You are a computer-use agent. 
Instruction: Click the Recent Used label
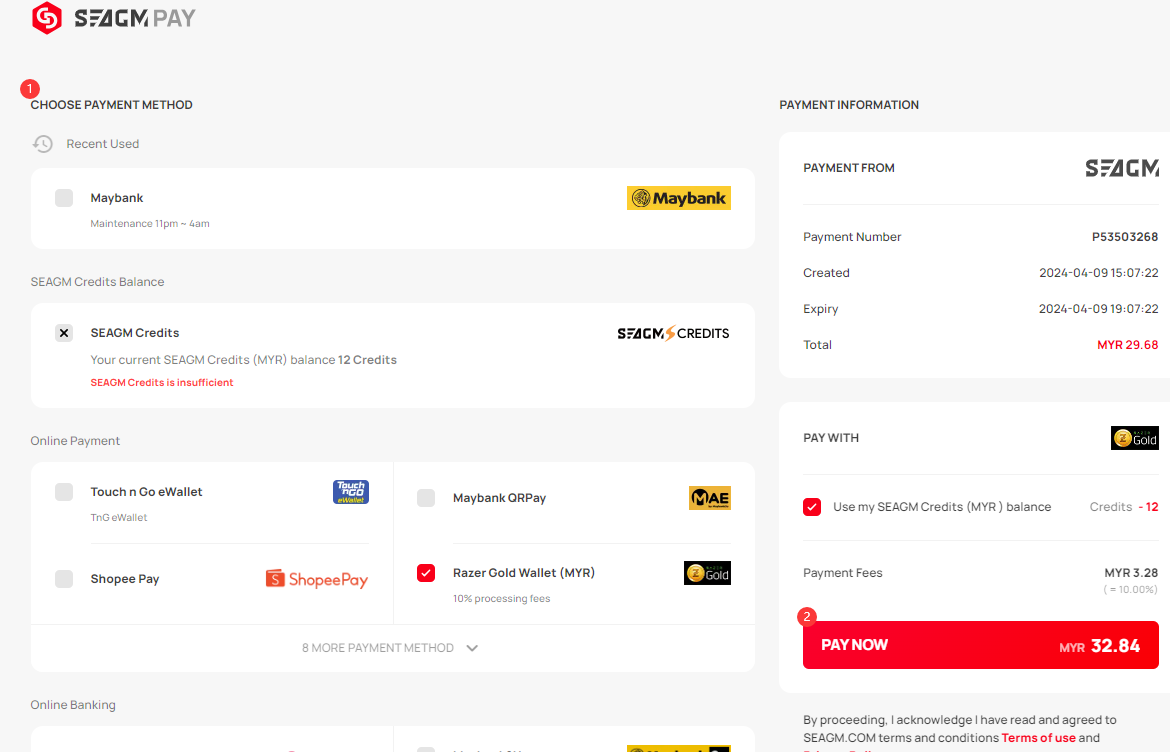point(103,144)
